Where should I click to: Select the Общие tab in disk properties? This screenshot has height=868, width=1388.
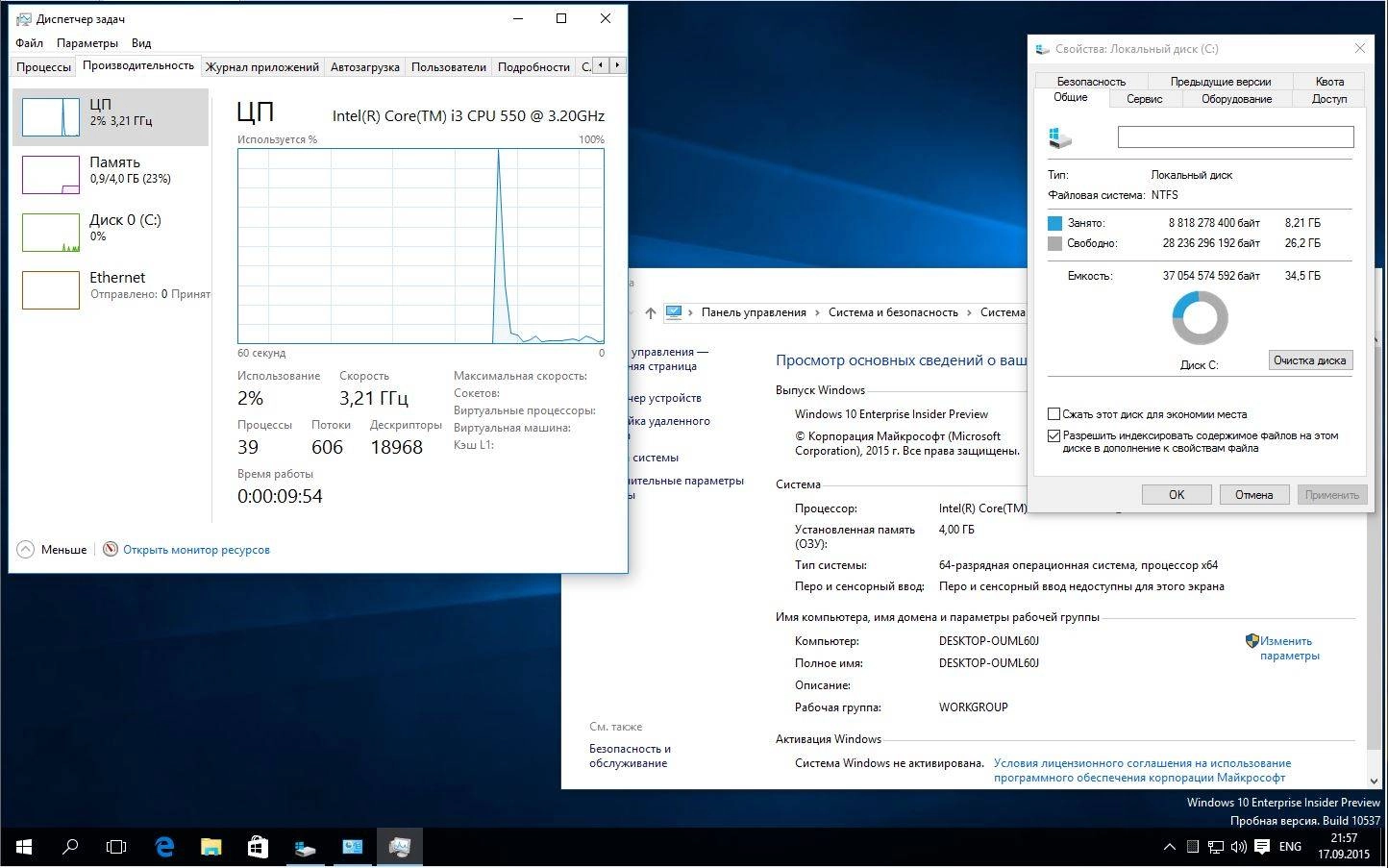click(1070, 98)
